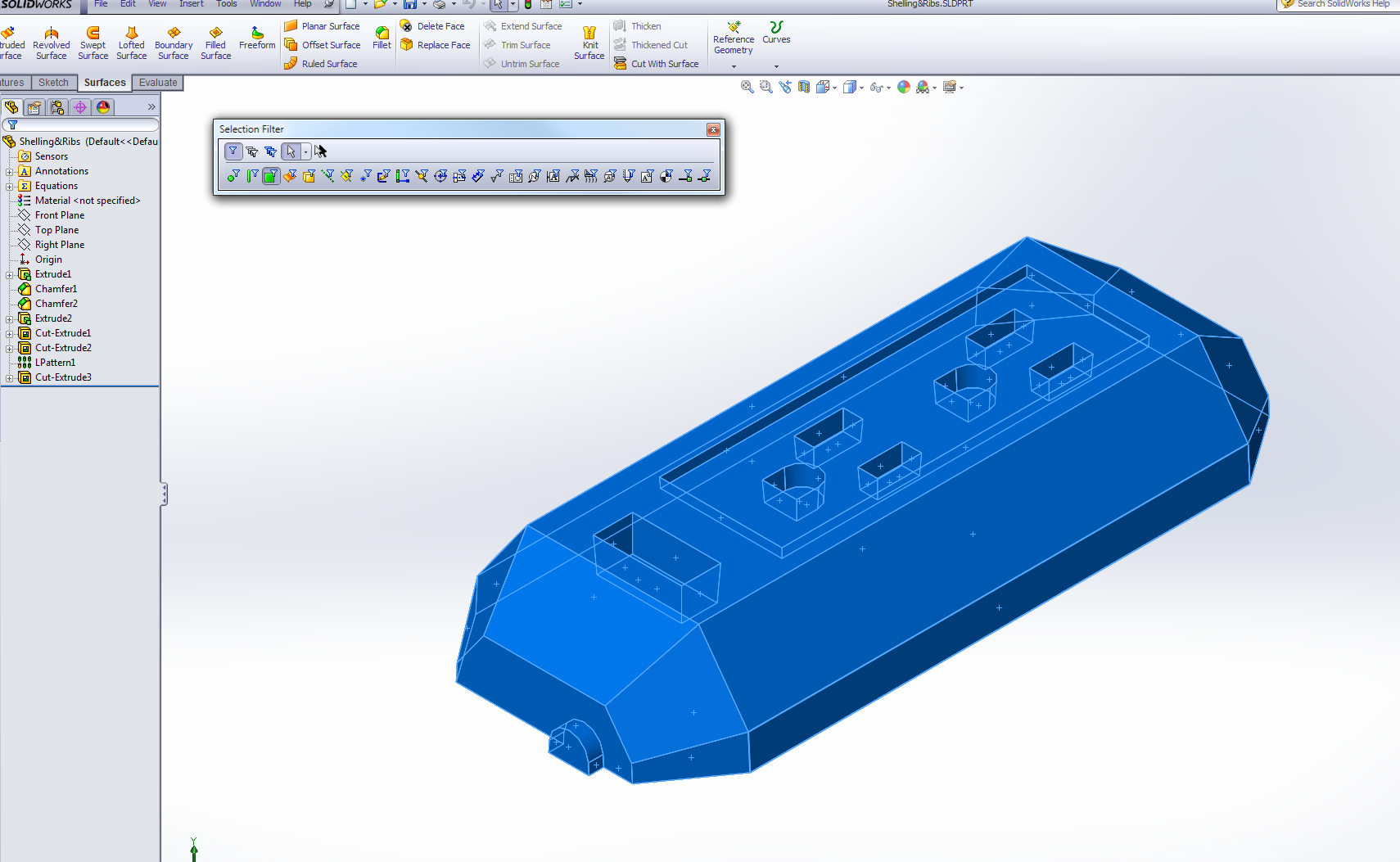This screenshot has height=862, width=1400.
Task: Click the Knit Surface tool
Action: click(589, 43)
